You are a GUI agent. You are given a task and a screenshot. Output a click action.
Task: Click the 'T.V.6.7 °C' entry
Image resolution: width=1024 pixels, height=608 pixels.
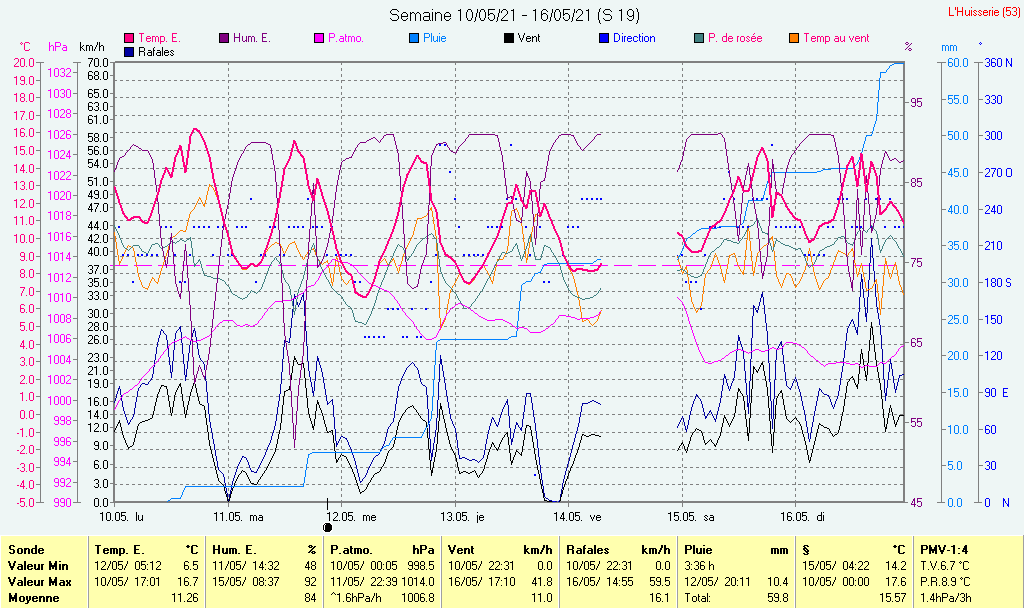click(x=945, y=566)
